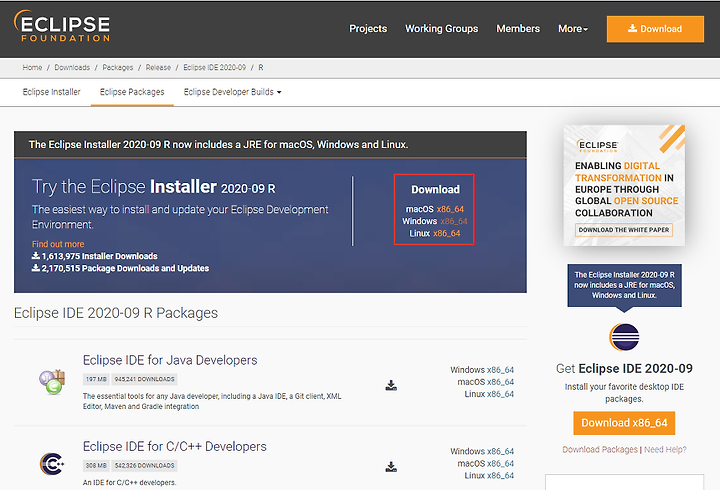
Task: Click the 197 MB size badge
Action: 96,379
